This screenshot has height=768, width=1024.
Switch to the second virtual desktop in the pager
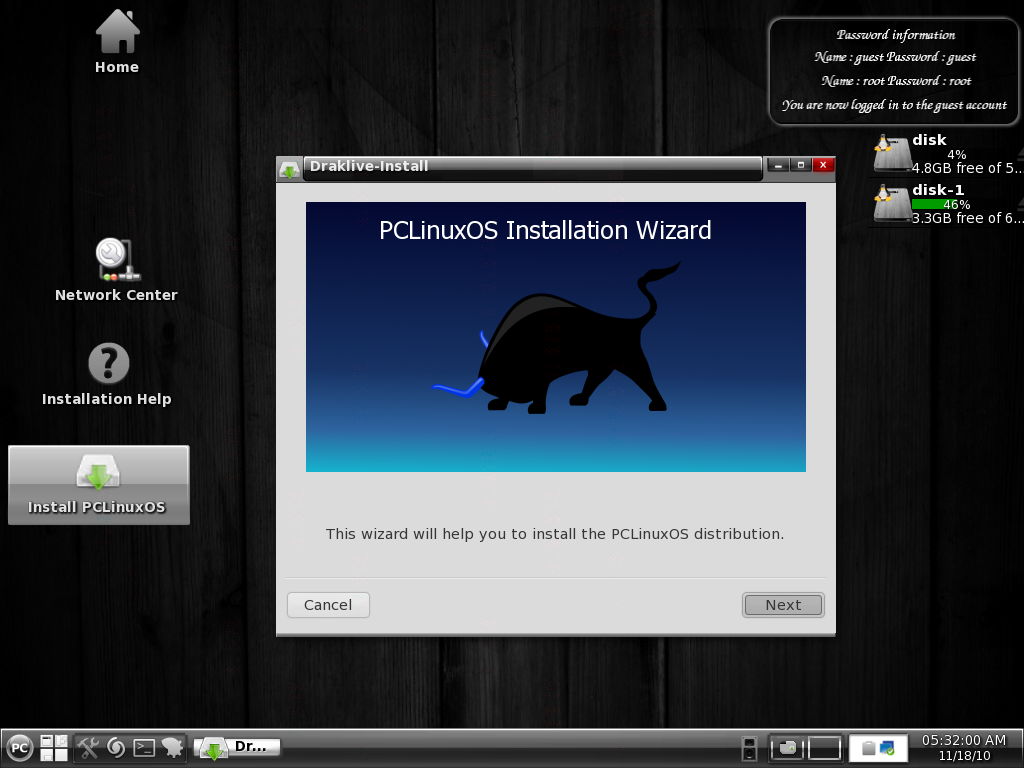[x=825, y=748]
